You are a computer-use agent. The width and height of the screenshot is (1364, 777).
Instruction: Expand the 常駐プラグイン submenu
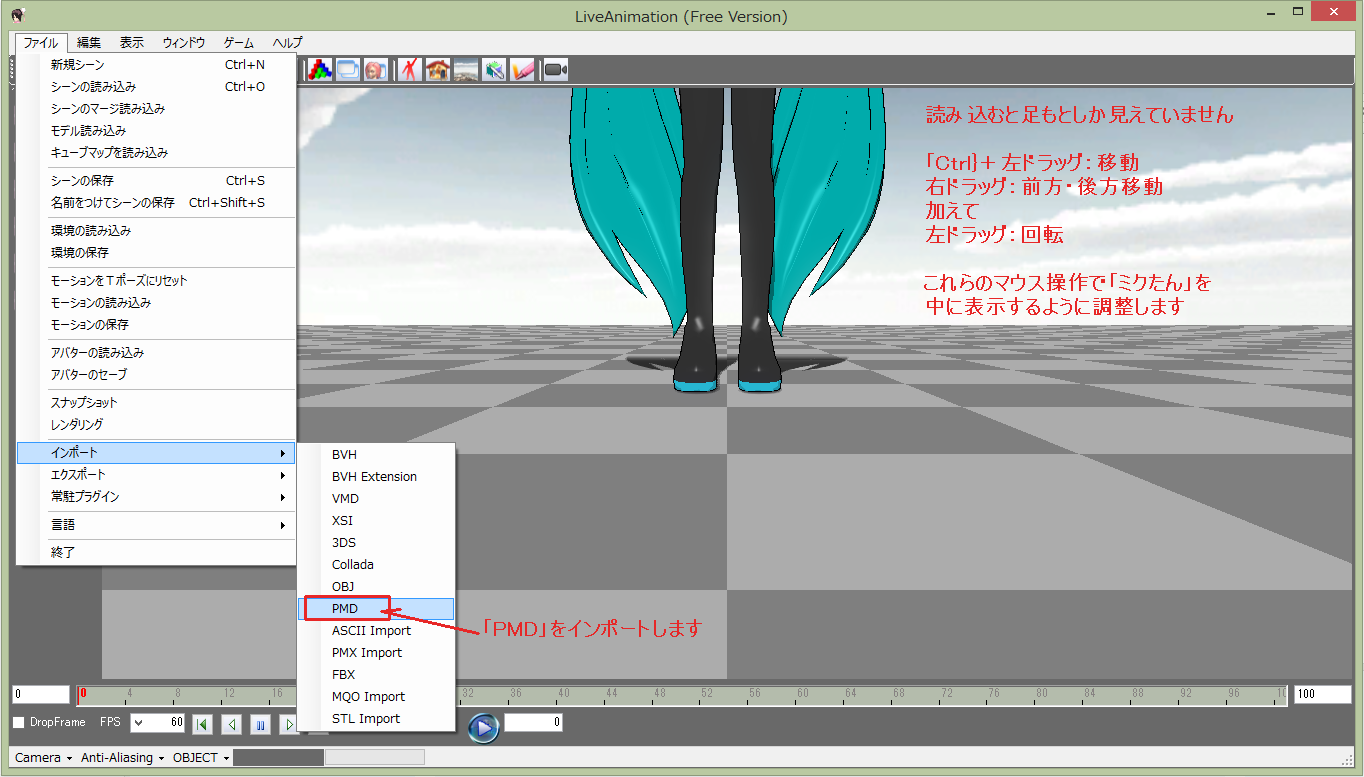tap(156, 497)
